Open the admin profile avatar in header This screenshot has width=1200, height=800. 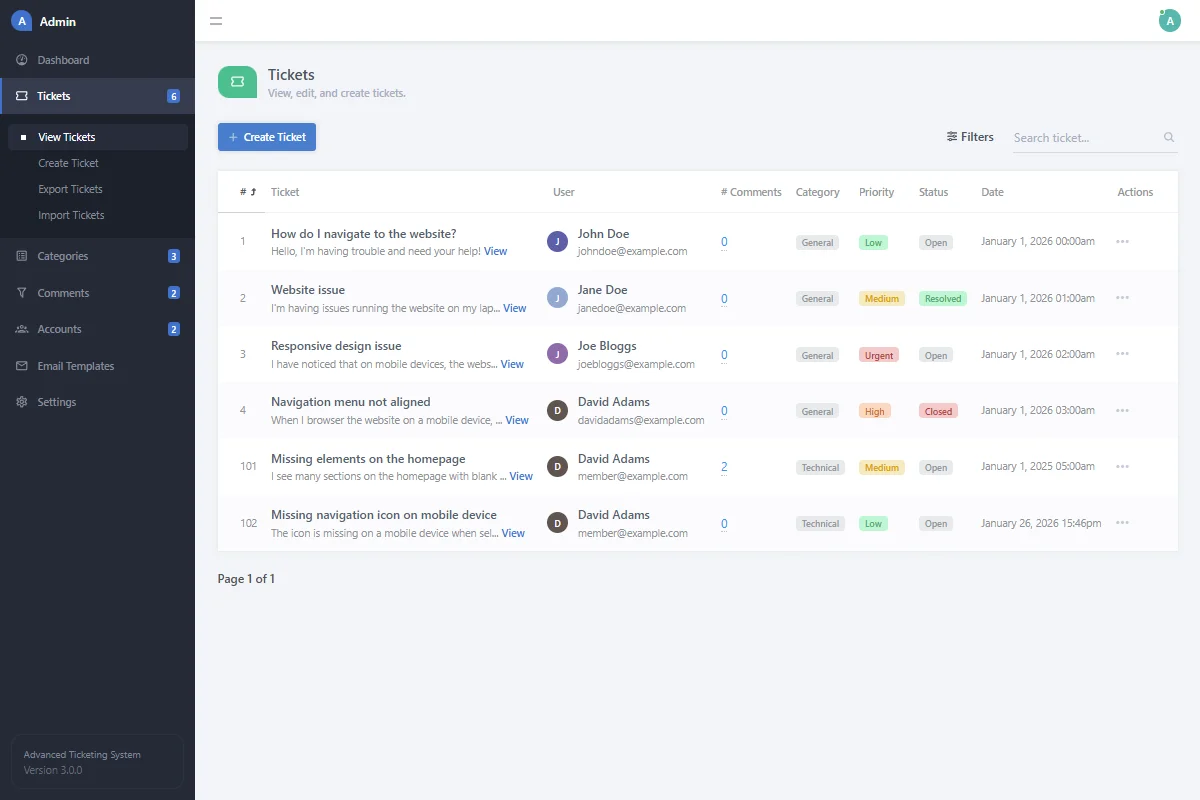pos(1169,21)
